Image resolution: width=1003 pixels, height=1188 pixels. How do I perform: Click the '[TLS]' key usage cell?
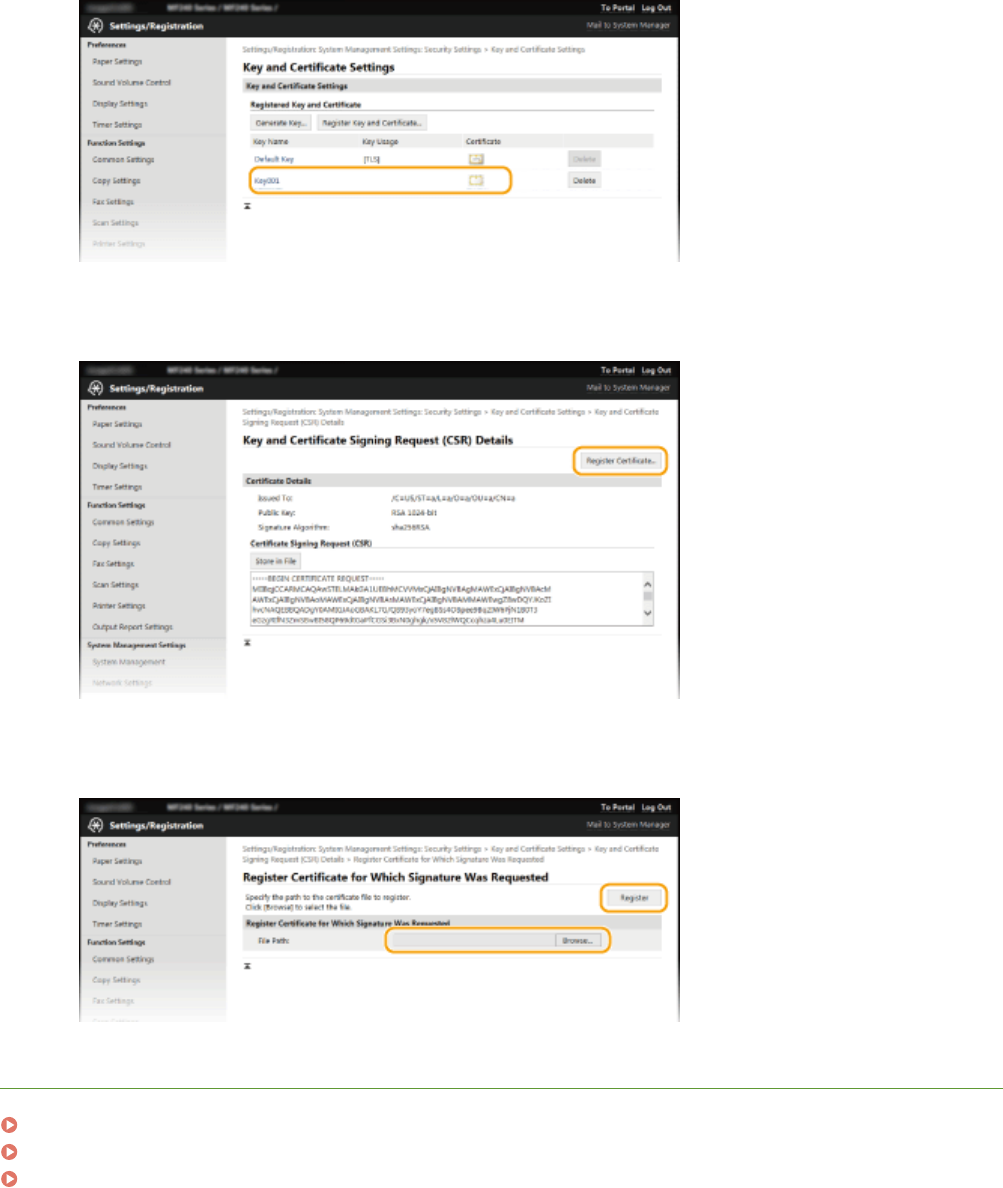pos(371,160)
